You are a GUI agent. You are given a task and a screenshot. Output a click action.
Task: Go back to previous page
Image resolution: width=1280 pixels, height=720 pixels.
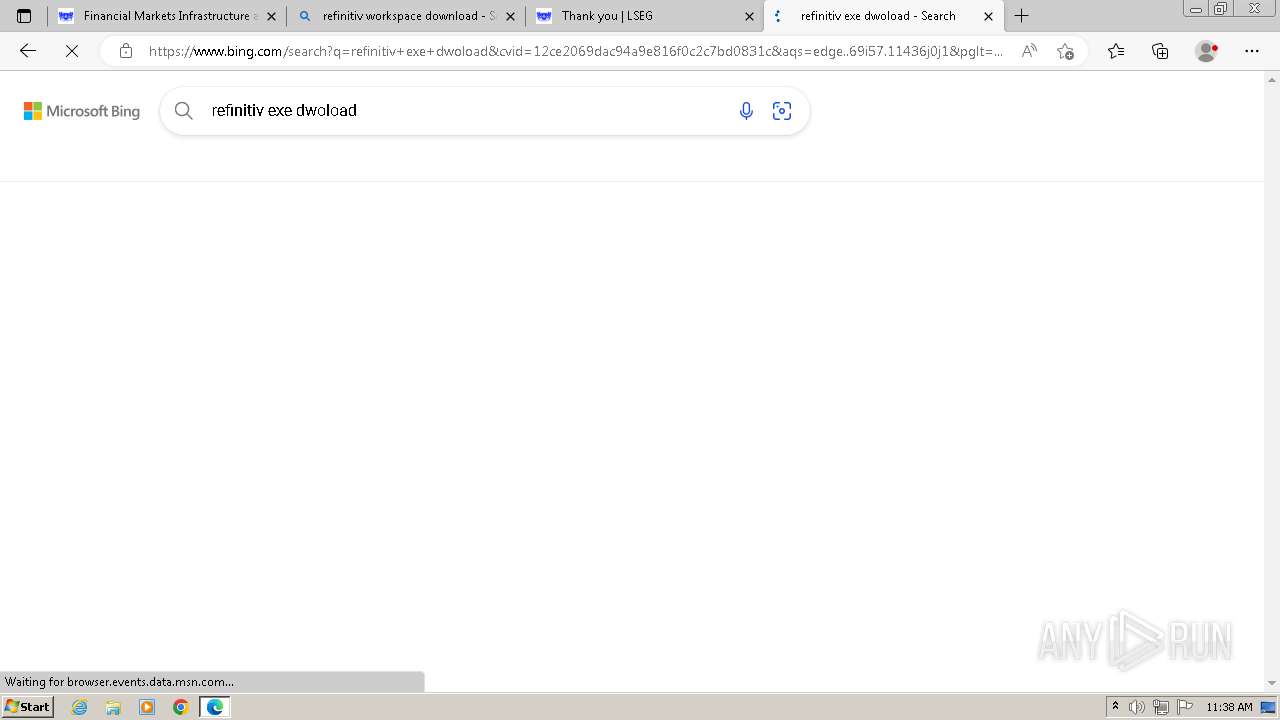pos(28,51)
